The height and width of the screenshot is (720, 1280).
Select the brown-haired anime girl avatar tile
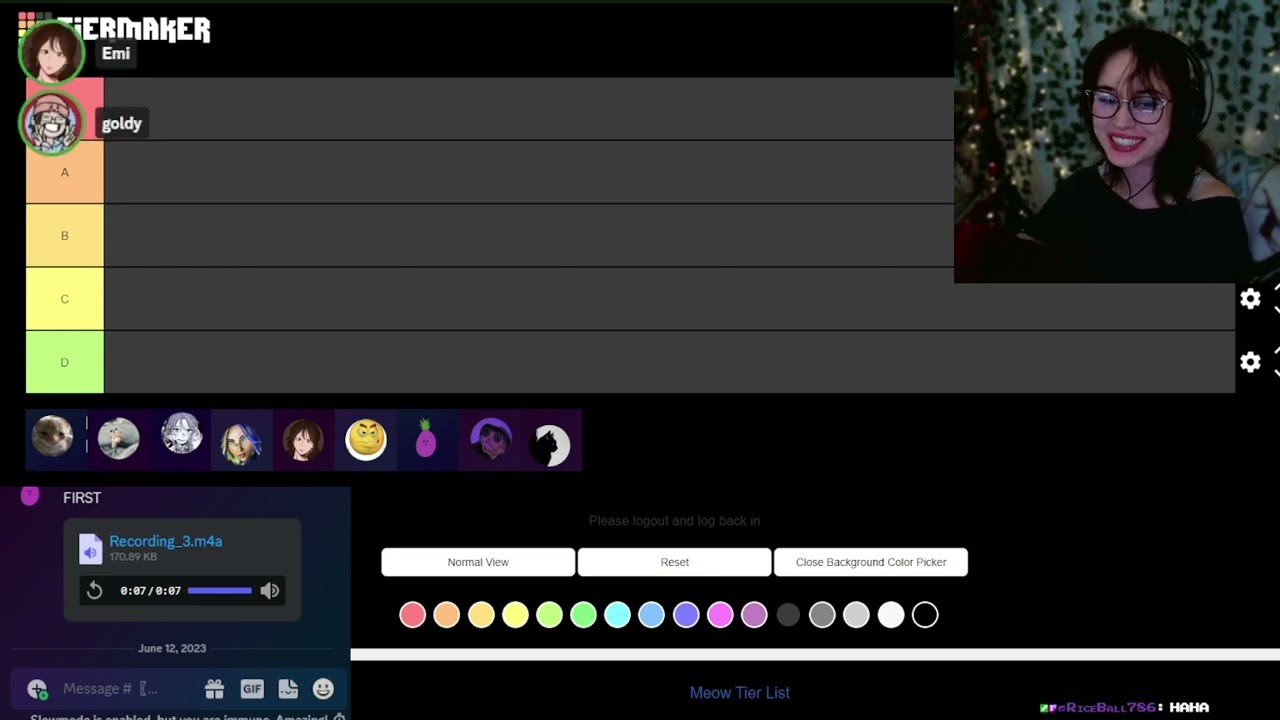pyautogui.click(x=303, y=439)
